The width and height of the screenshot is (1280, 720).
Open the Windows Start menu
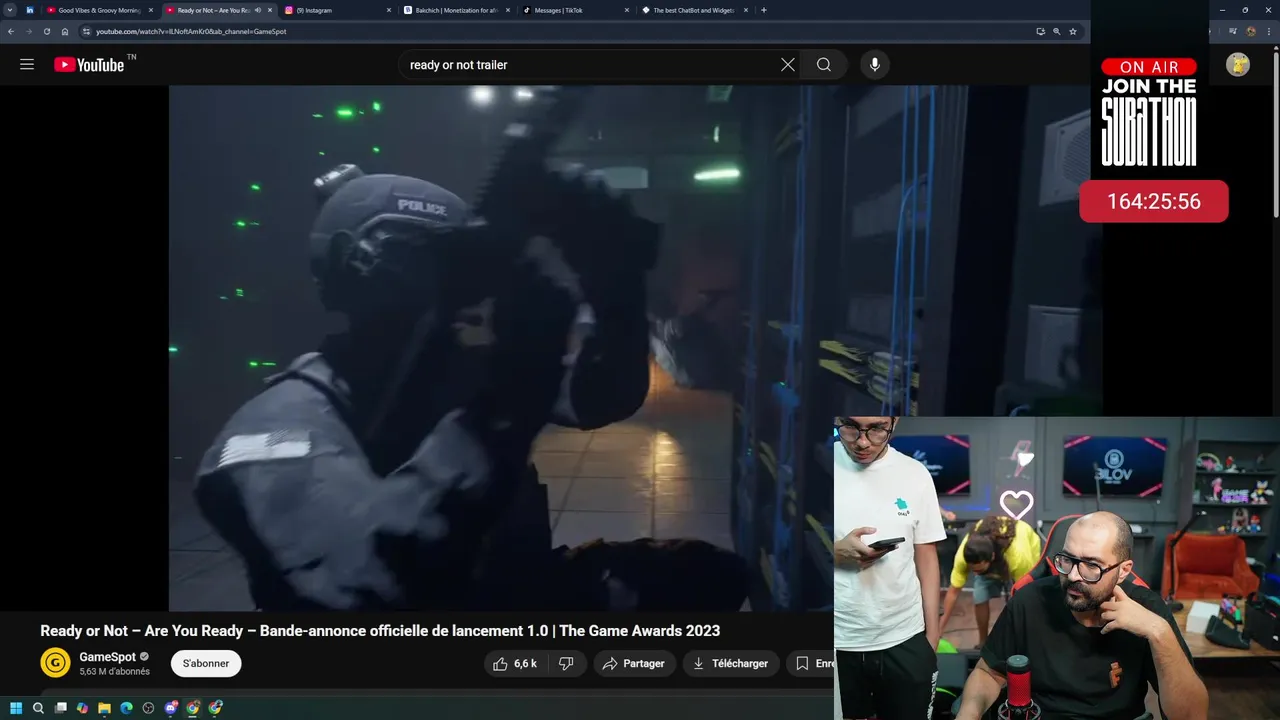(16, 708)
